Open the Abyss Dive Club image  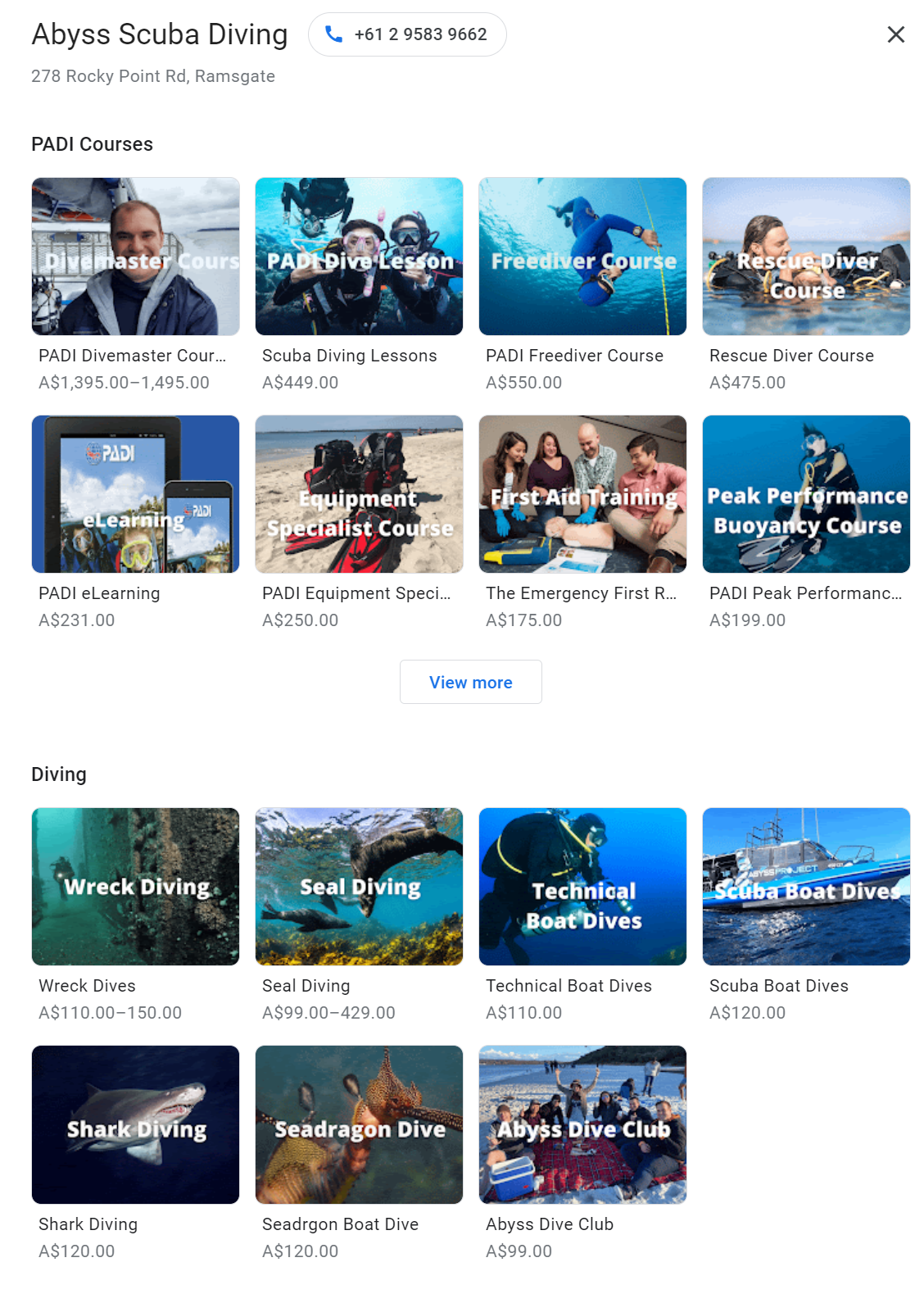(x=582, y=1124)
